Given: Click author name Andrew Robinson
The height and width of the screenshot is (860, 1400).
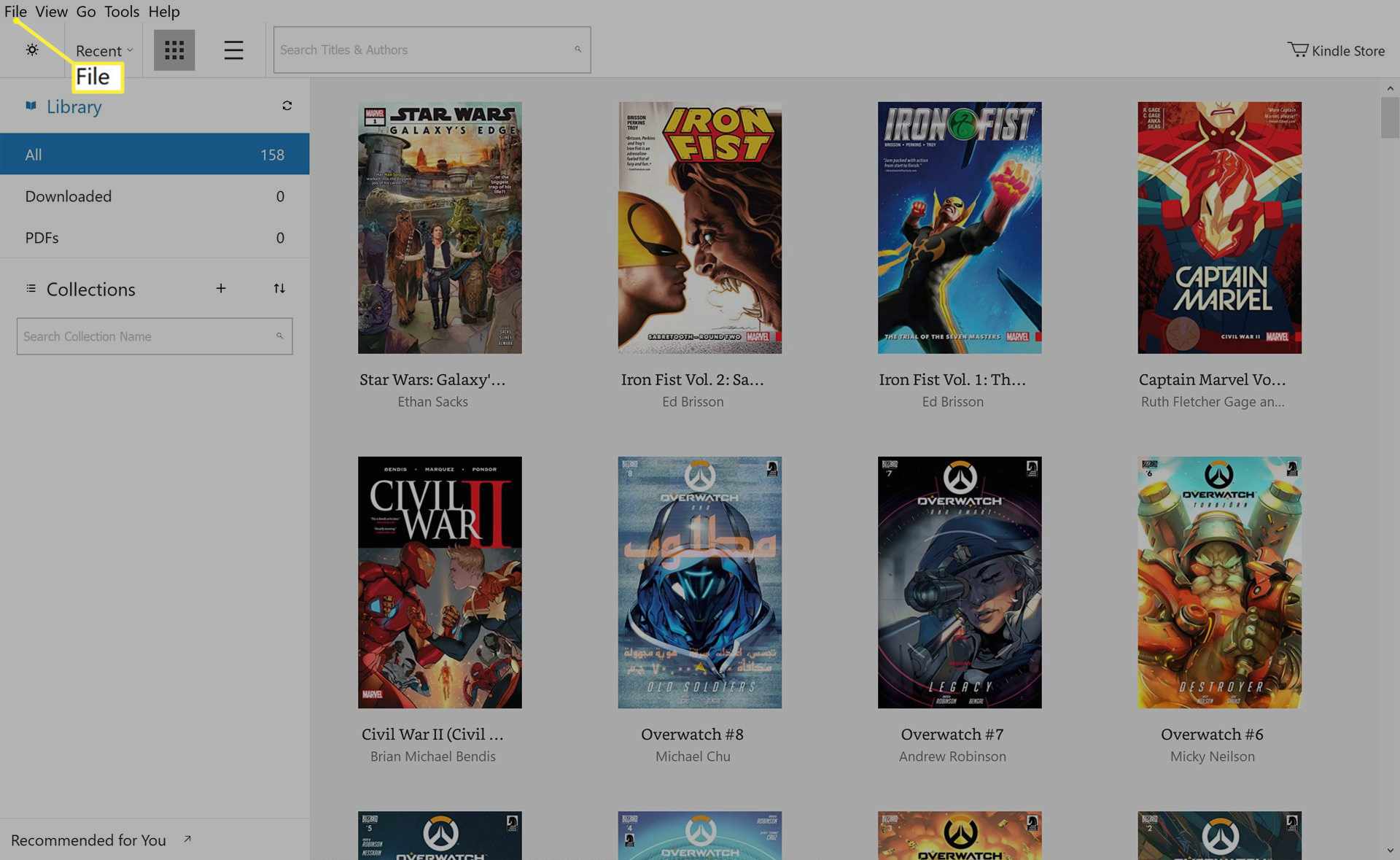Looking at the screenshot, I should click(952, 756).
